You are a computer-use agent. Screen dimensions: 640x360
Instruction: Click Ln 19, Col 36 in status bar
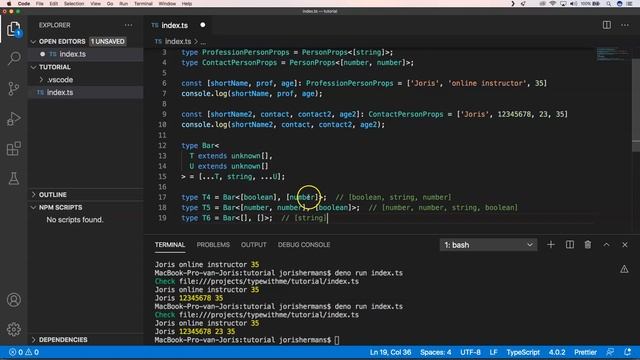coord(390,352)
